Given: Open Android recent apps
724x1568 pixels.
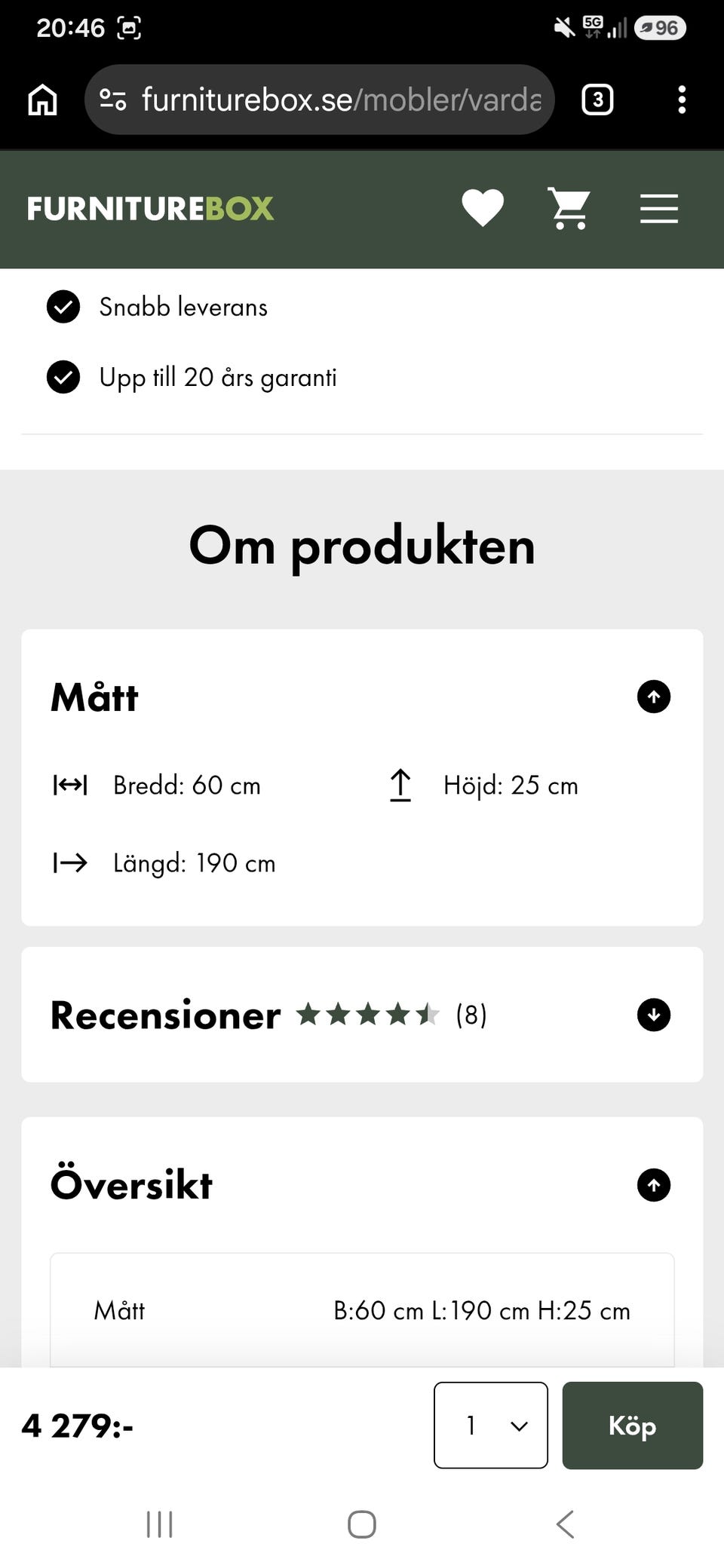Looking at the screenshot, I should click(159, 1524).
